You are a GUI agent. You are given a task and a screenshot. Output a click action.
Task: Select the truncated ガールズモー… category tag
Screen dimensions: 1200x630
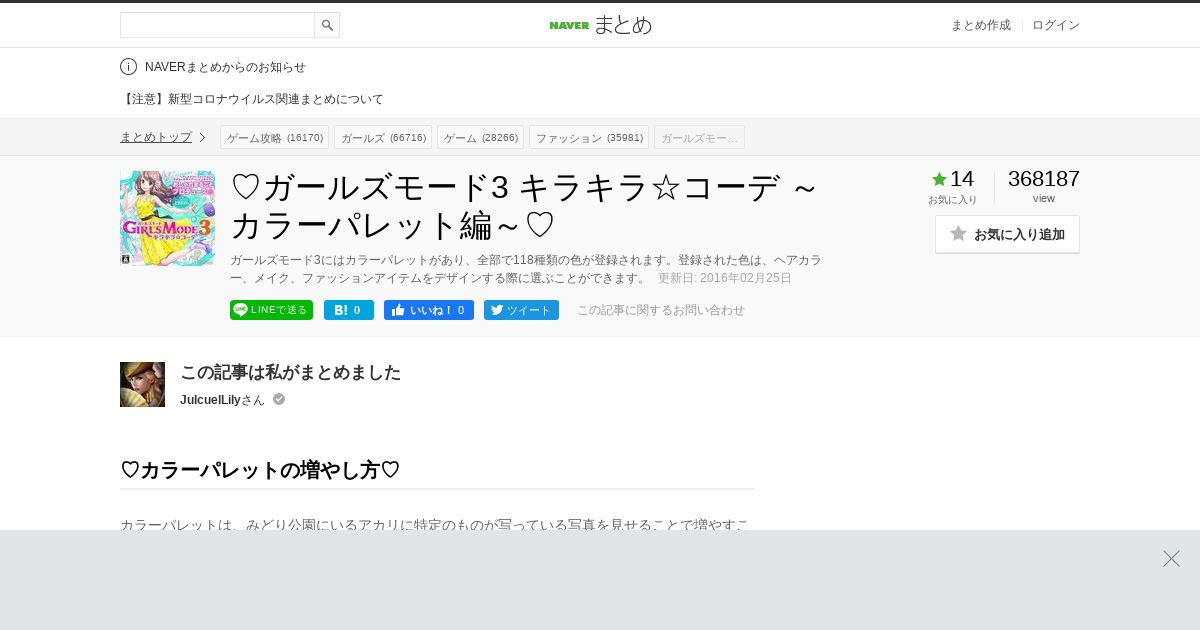(699, 137)
